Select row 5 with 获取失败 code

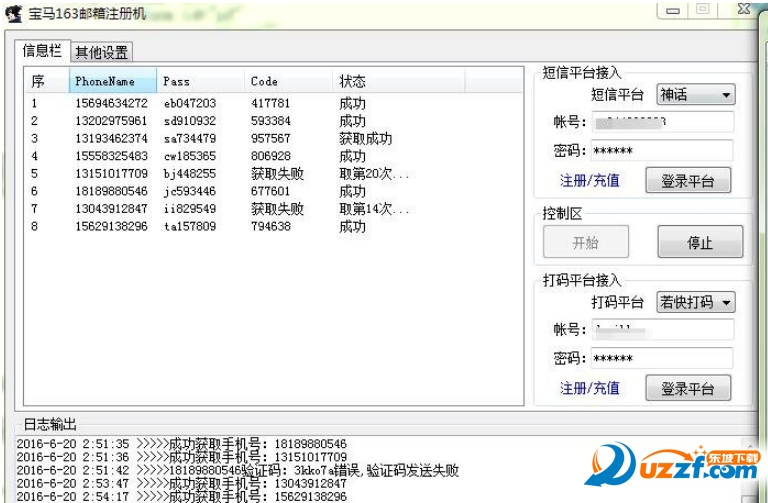pyautogui.click(x=273, y=174)
